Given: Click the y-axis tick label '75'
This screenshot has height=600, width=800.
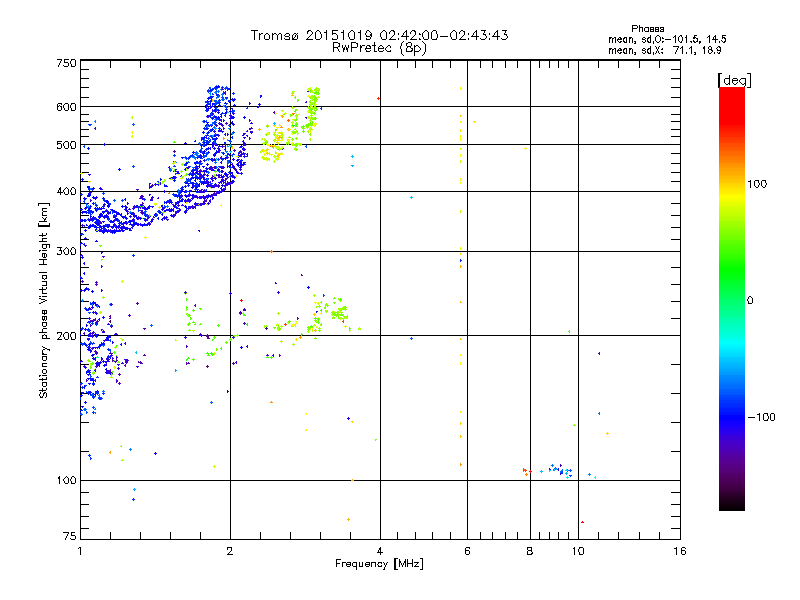Looking at the screenshot, I should 70,536.
